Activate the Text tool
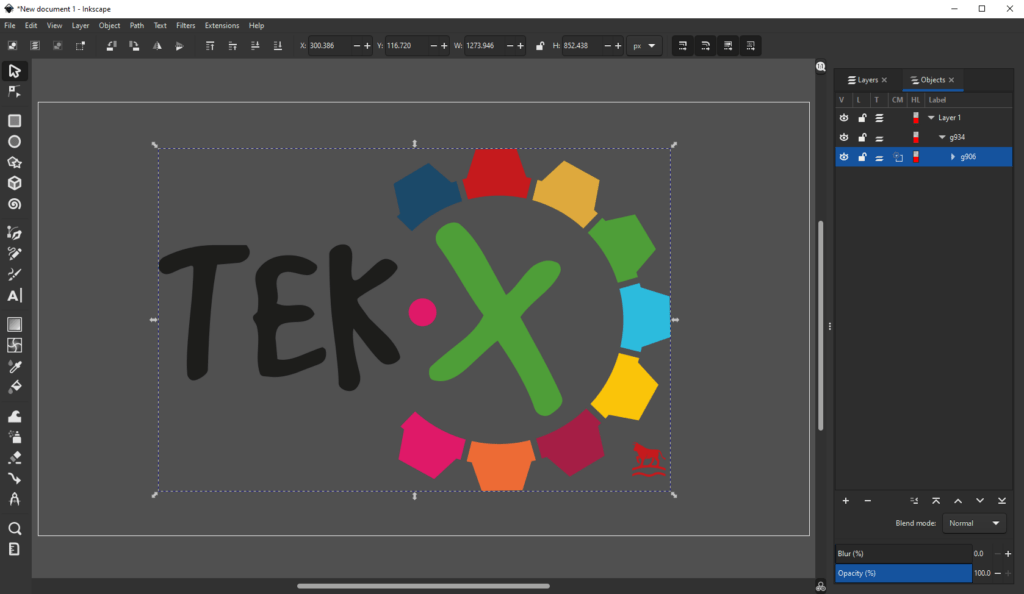 [14, 296]
